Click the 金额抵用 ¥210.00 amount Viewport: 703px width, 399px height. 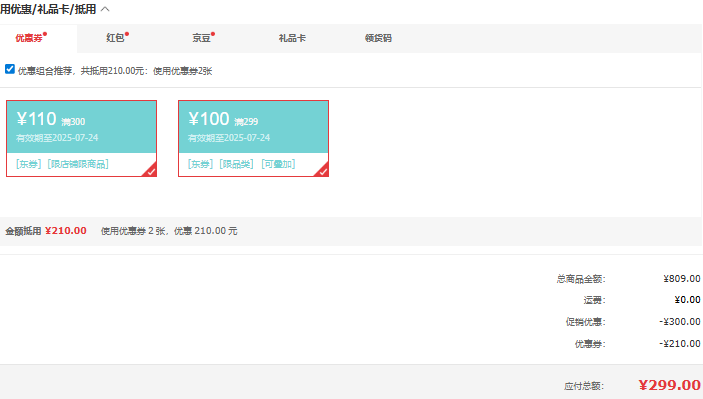tap(65, 231)
